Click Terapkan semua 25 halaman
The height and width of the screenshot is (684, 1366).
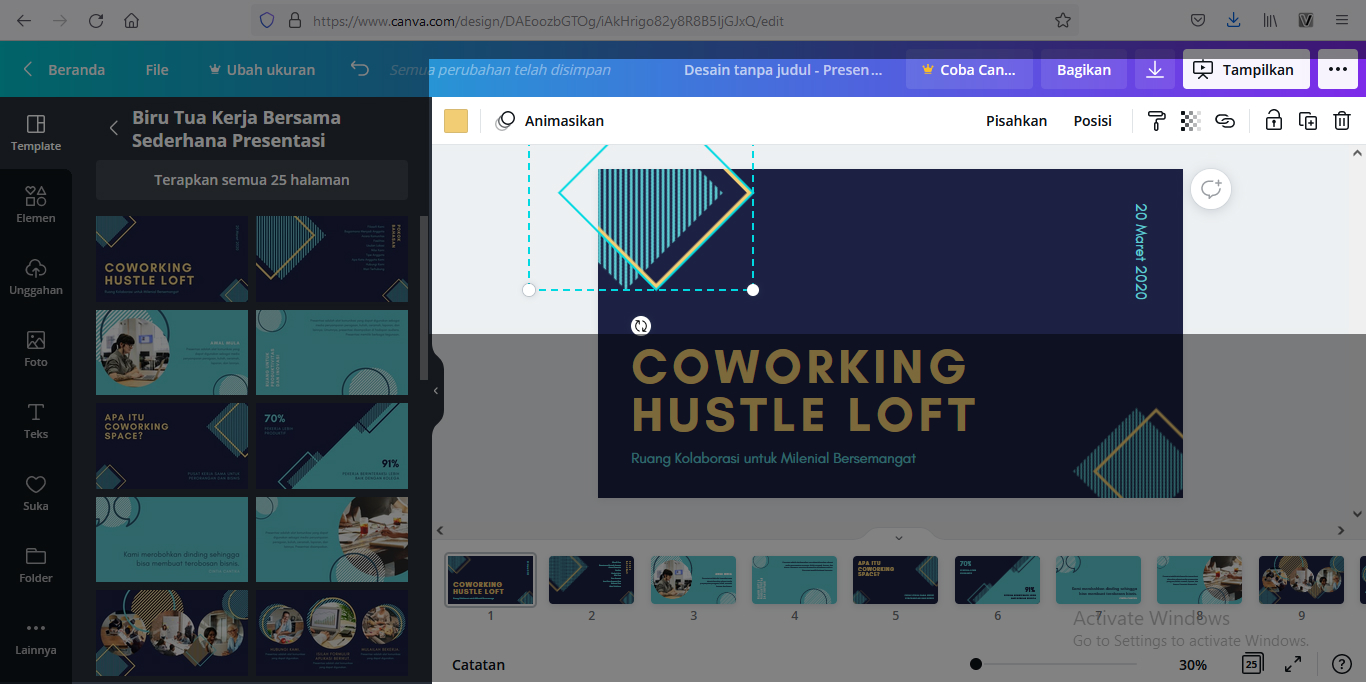251,179
